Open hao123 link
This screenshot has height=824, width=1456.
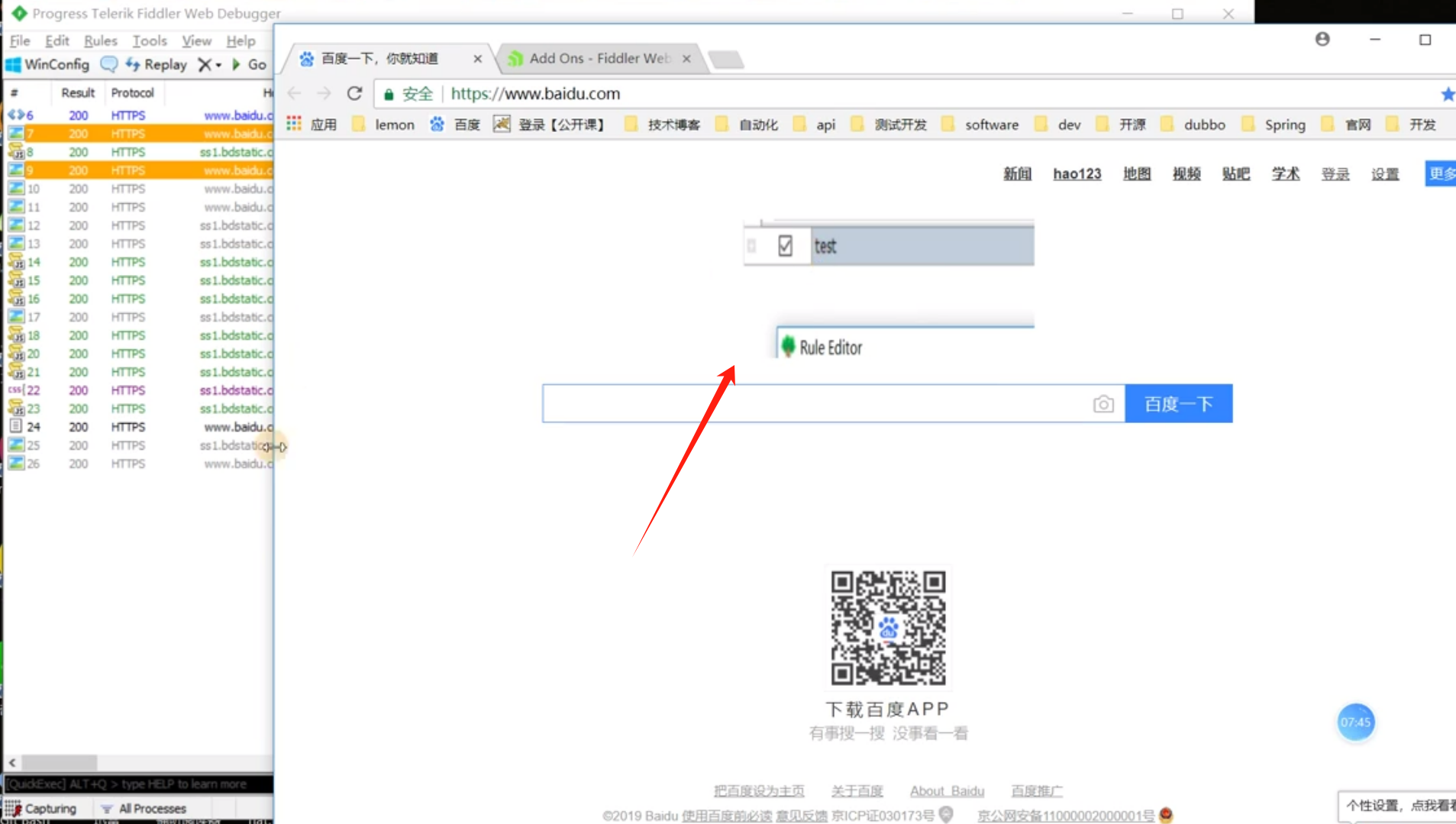(1077, 174)
